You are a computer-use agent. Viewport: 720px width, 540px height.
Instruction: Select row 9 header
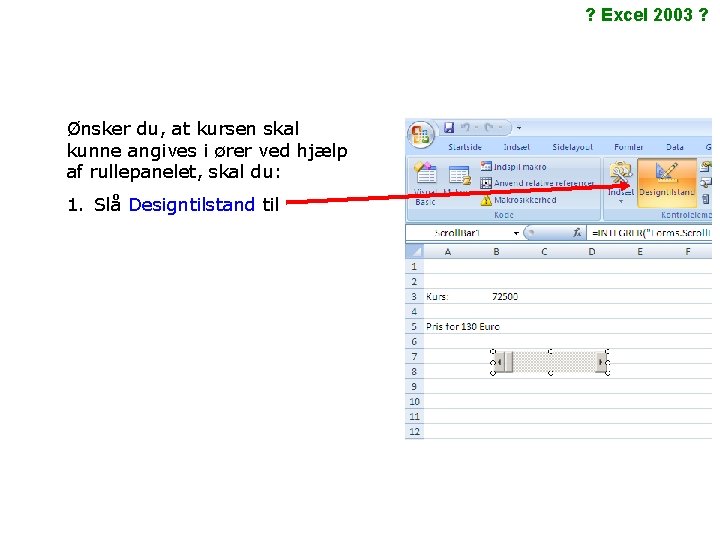pyautogui.click(x=415, y=387)
